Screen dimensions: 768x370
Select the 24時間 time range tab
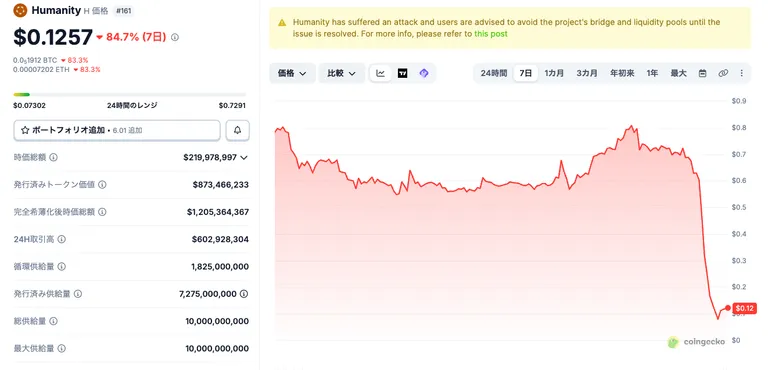pos(494,74)
